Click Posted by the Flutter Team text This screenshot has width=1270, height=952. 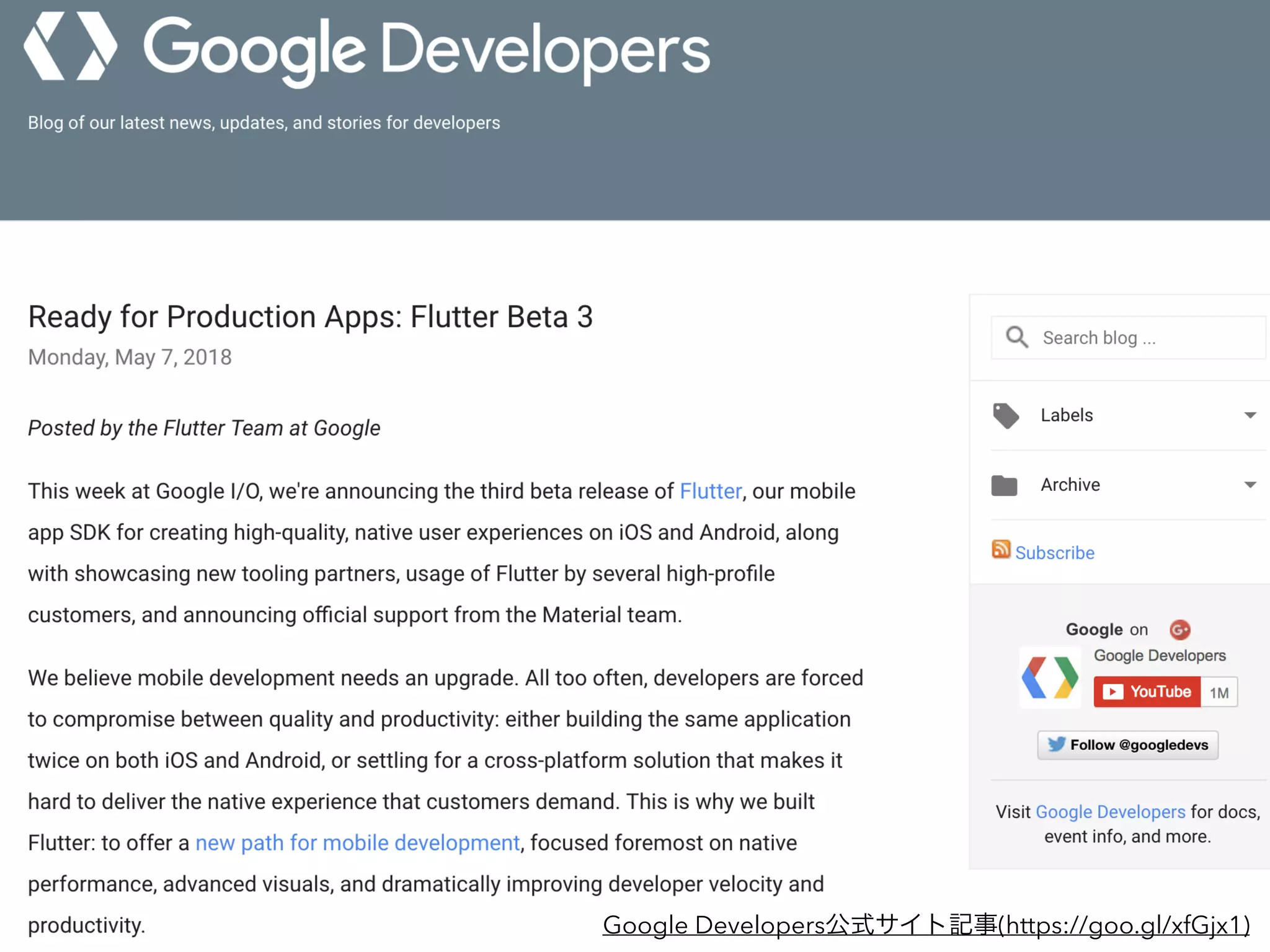coord(204,428)
